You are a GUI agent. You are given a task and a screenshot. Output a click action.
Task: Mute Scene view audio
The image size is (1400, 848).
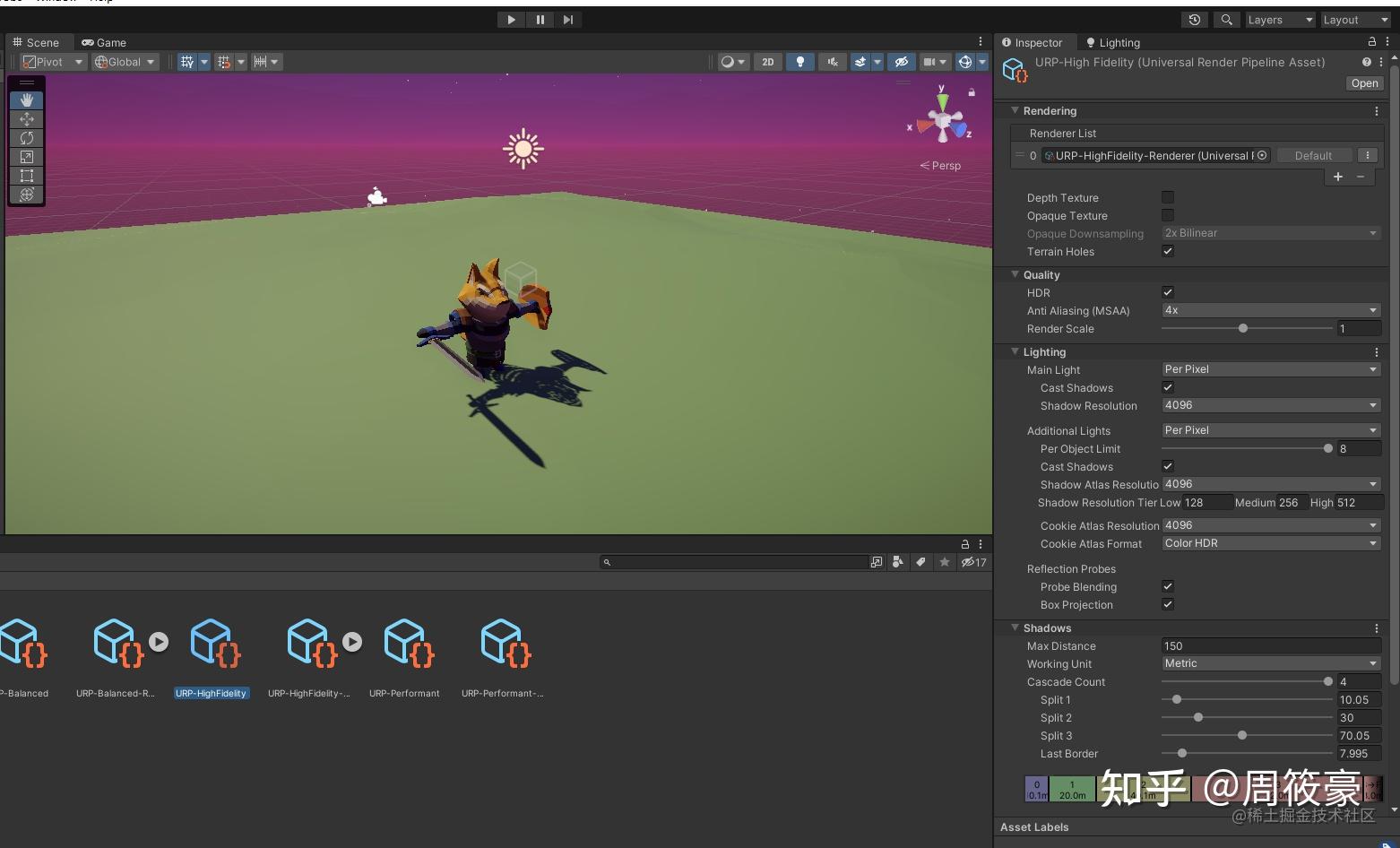pos(833,61)
